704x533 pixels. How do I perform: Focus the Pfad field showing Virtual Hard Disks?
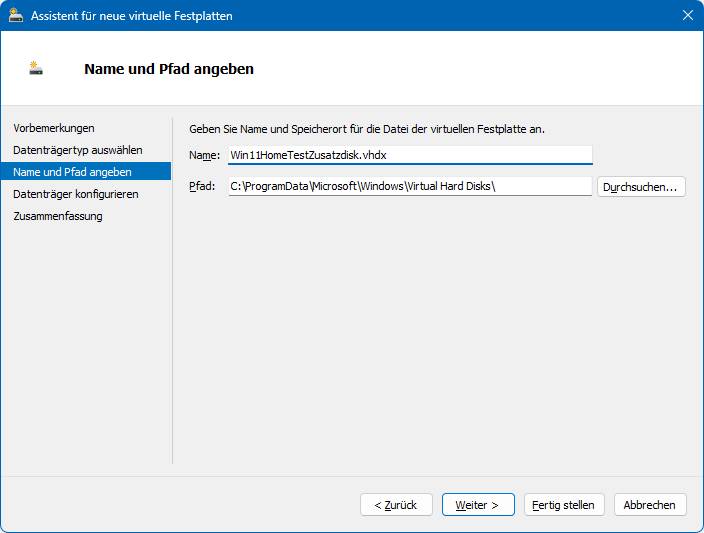[x=410, y=186]
